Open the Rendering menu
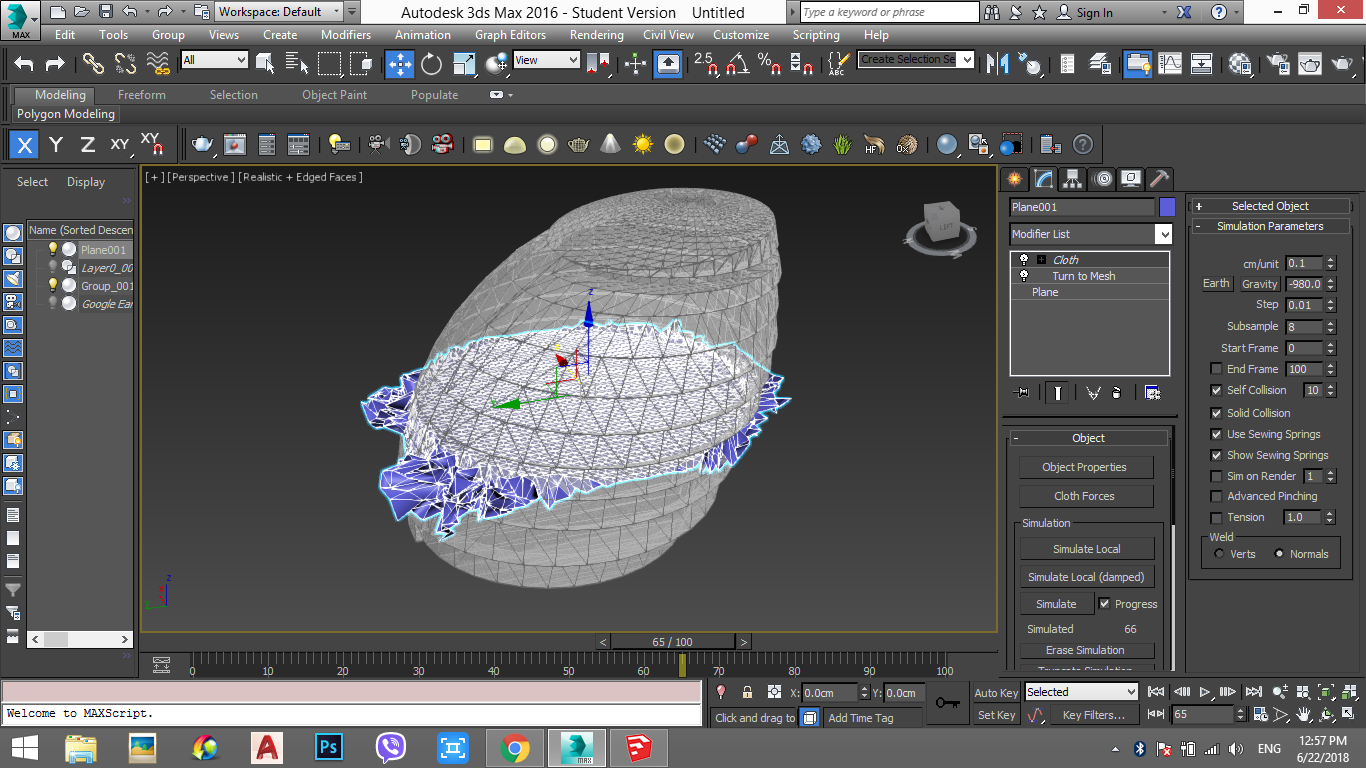This screenshot has width=1366, height=768. tap(597, 34)
